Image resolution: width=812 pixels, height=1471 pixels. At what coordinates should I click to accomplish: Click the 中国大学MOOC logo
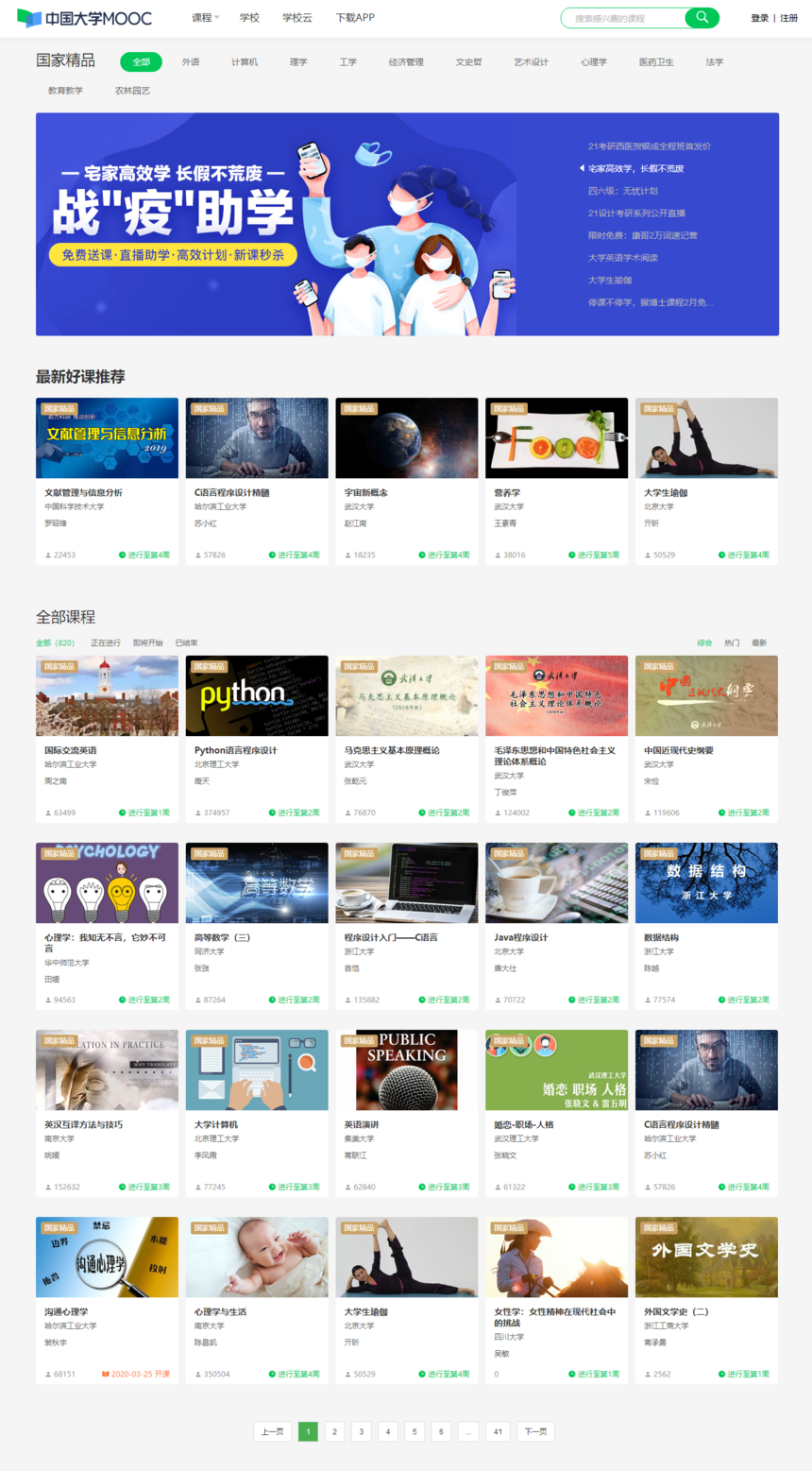pos(84,18)
